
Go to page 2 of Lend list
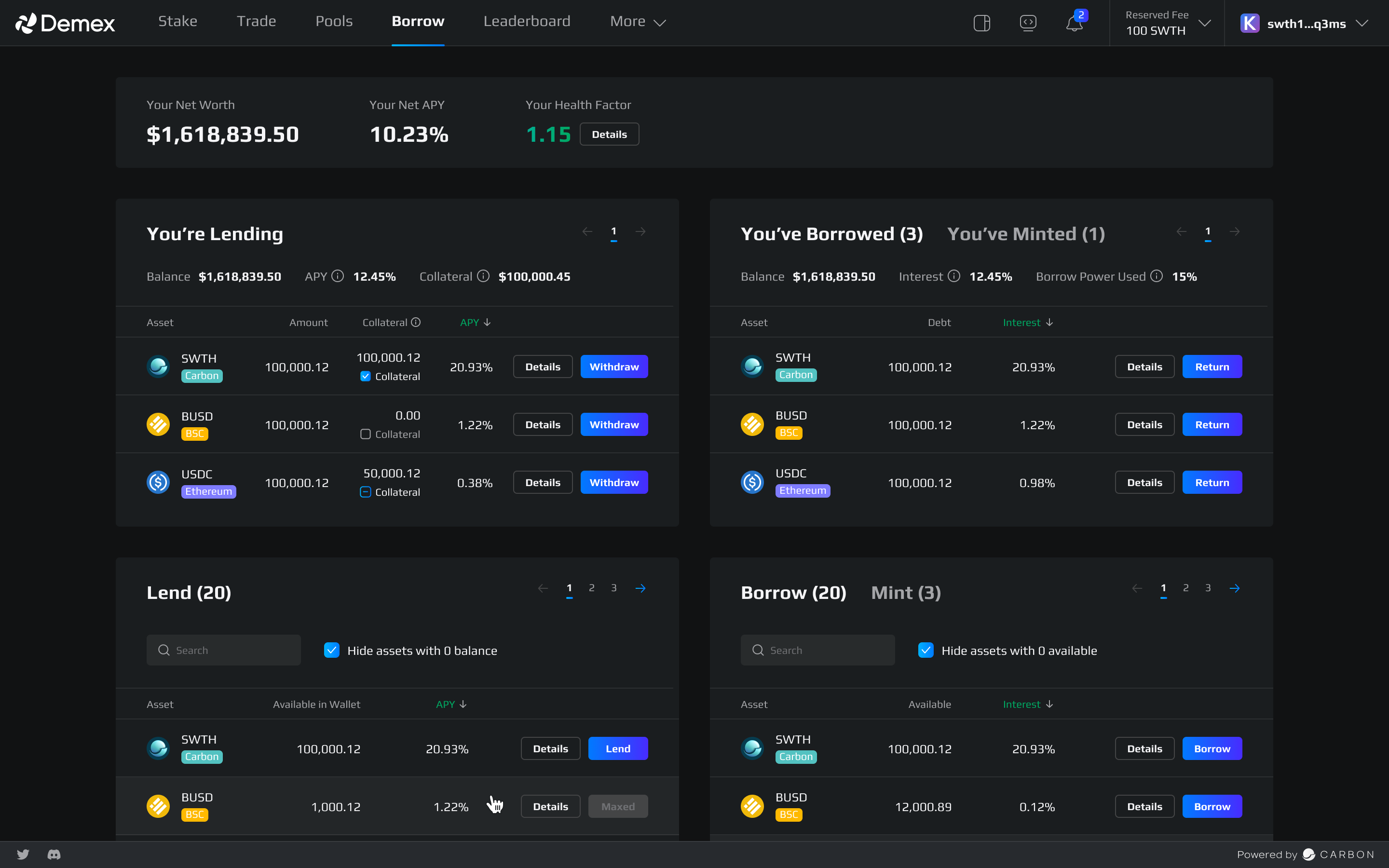tap(591, 588)
